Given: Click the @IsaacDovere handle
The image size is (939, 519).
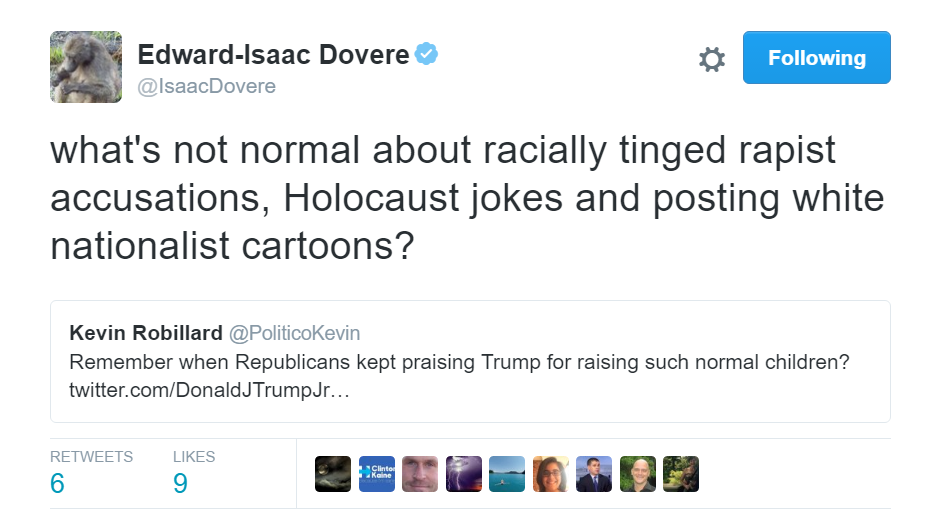Looking at the screenshot, I should tap(207, 86).
